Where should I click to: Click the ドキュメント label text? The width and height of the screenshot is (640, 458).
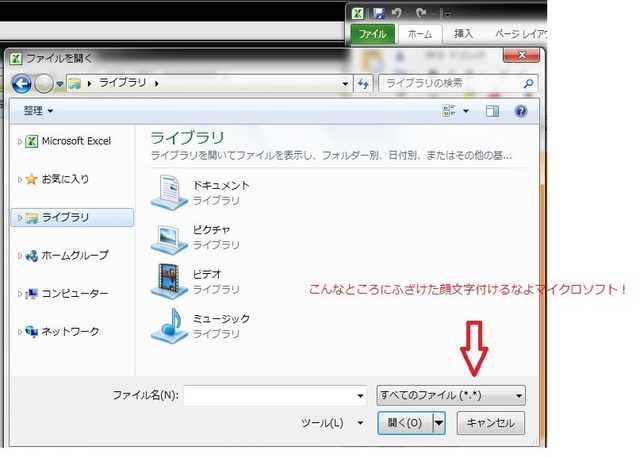coord(221,185)
